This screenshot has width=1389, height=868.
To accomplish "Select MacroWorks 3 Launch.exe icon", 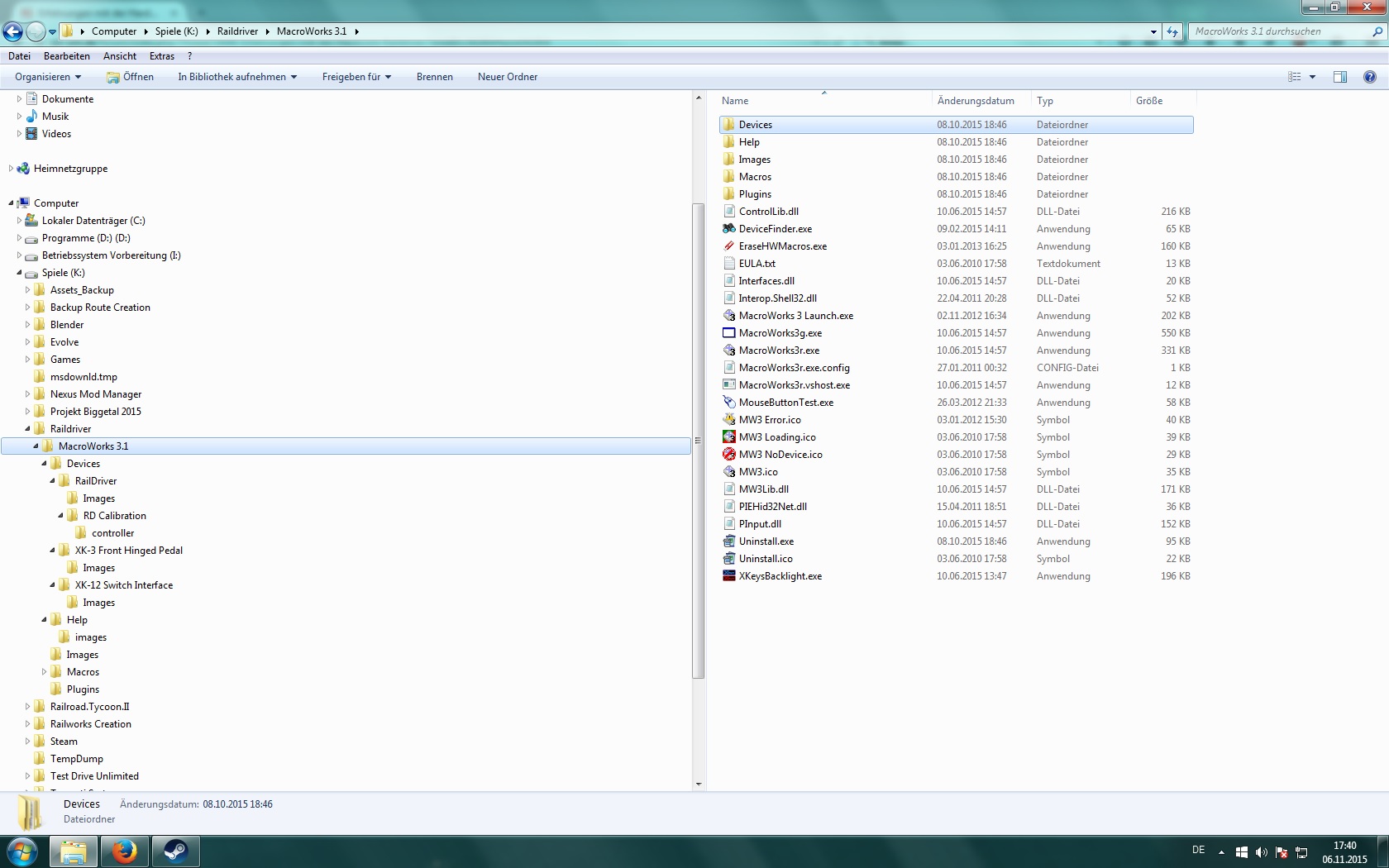I will click(x=728, y=316).
